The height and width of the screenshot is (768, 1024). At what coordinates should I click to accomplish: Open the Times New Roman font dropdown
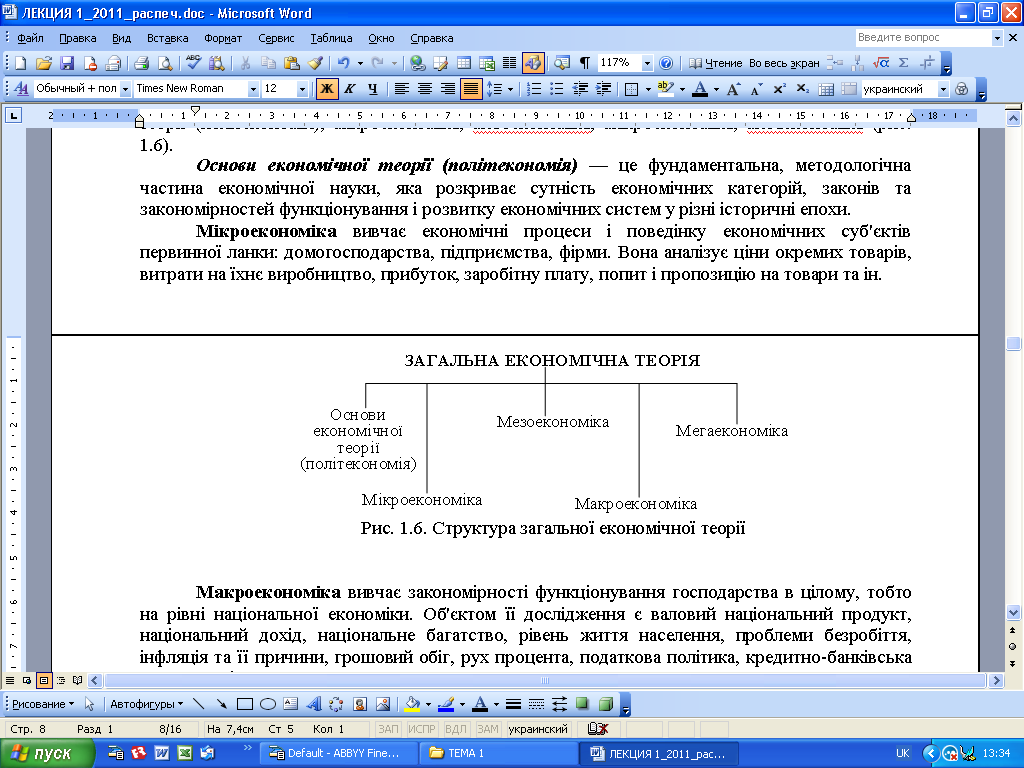pos(253,89)
